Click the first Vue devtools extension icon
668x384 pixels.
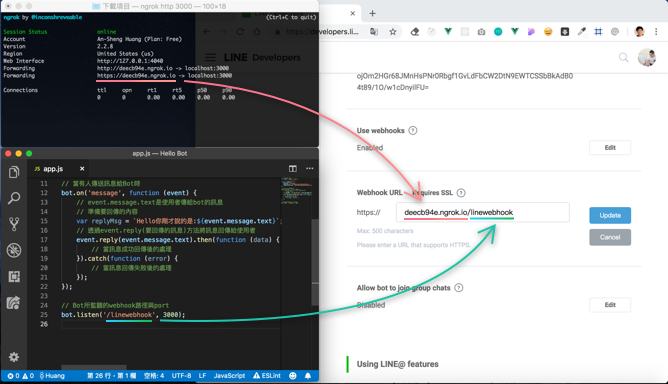[x=448, y=32]
